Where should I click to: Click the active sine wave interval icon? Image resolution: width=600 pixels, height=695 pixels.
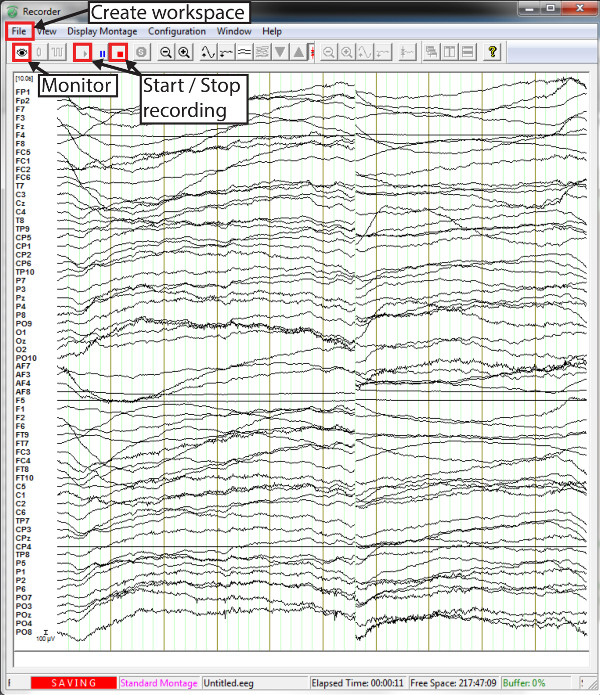(x=207, y=52)
